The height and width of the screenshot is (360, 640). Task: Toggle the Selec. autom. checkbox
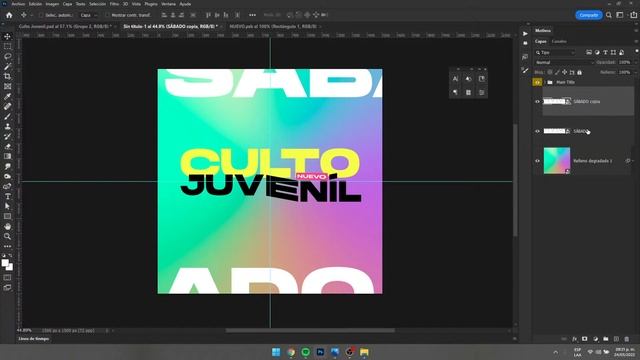tap(41, 15)
